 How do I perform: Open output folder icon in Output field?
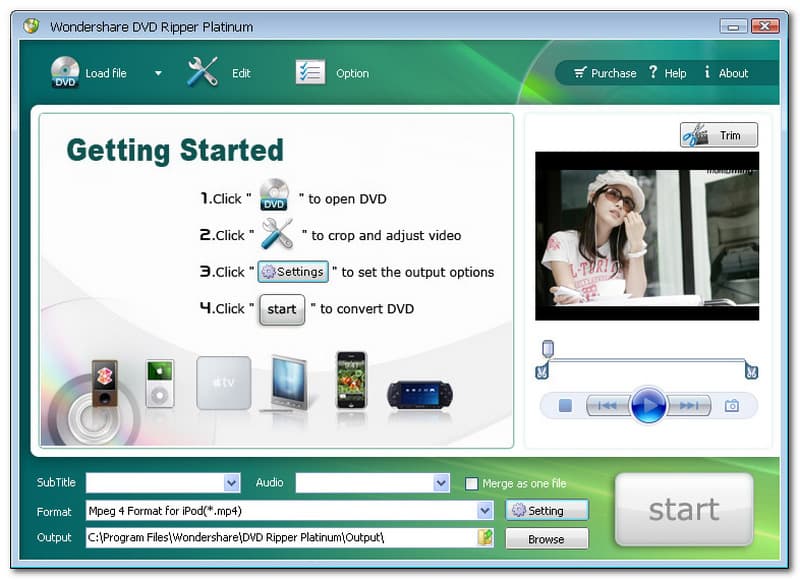[x=485, y=538]
